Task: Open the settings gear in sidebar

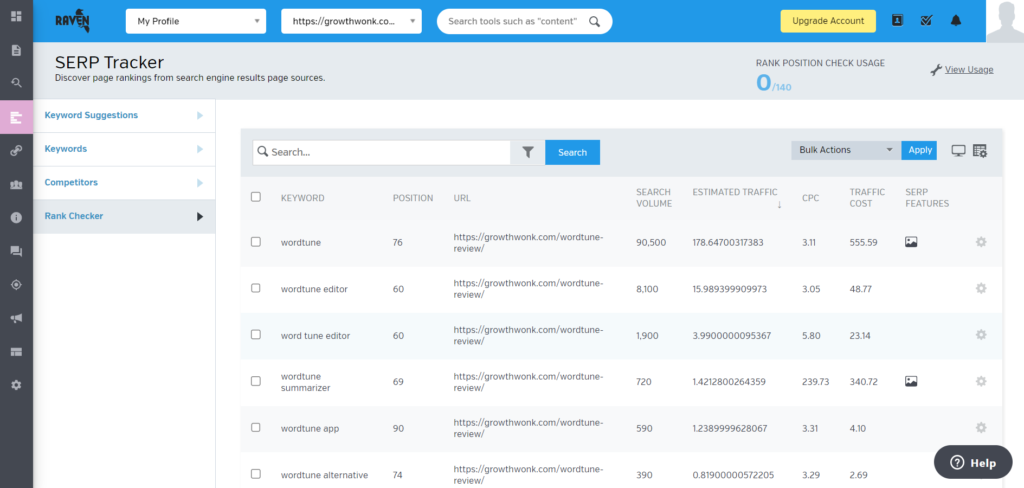Action: point(16,385)
